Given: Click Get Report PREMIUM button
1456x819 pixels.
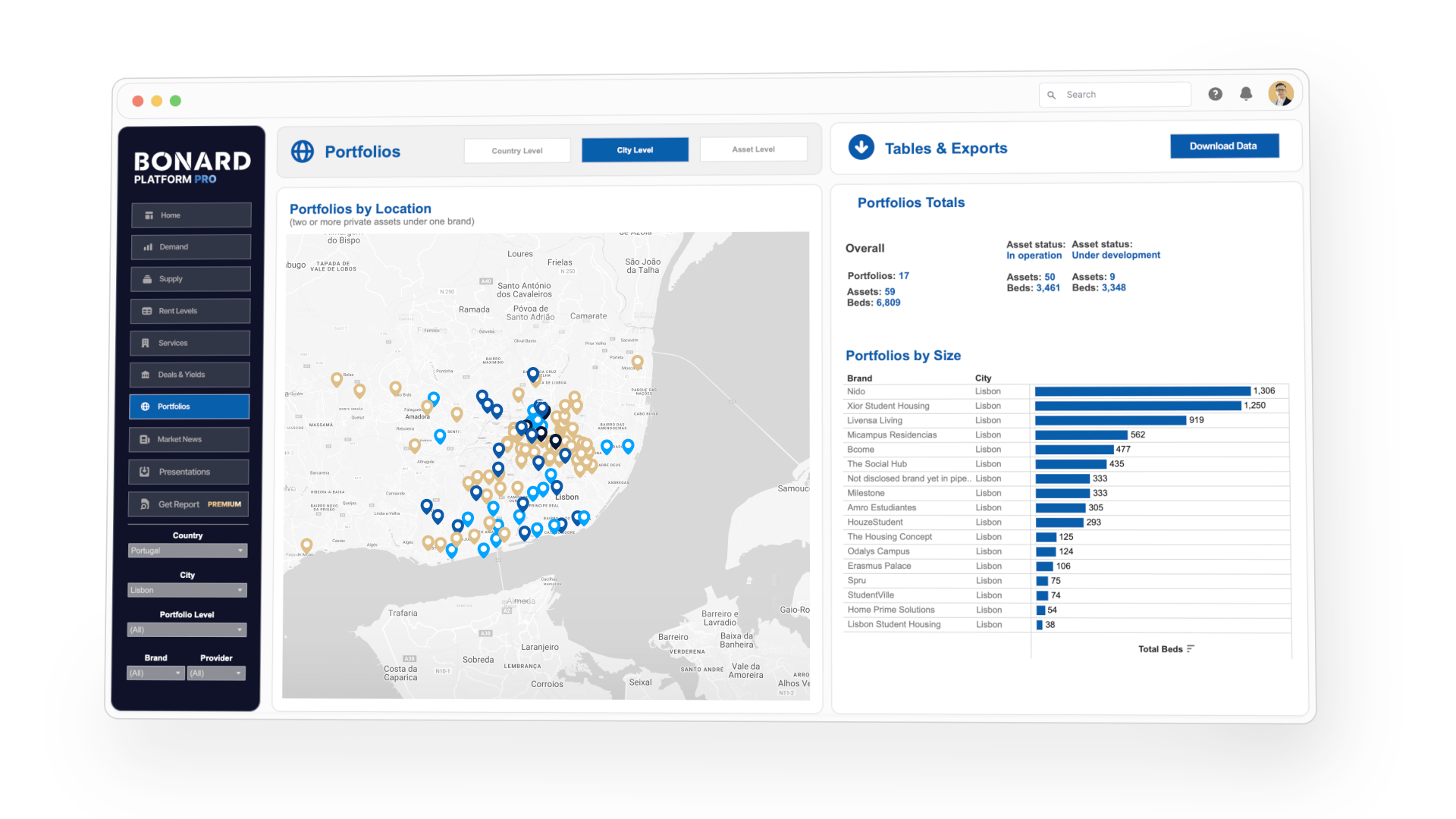Looking at the screenshot, I should point(188,504).
